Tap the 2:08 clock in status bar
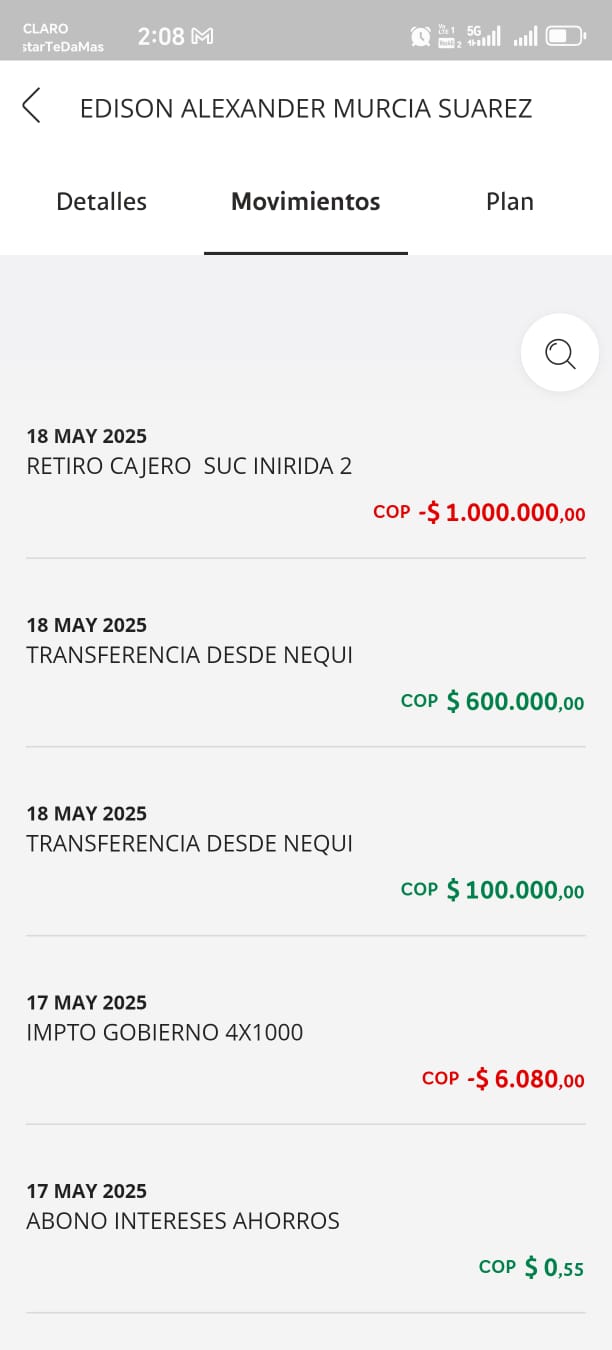612x1350 pixels. 160,37
